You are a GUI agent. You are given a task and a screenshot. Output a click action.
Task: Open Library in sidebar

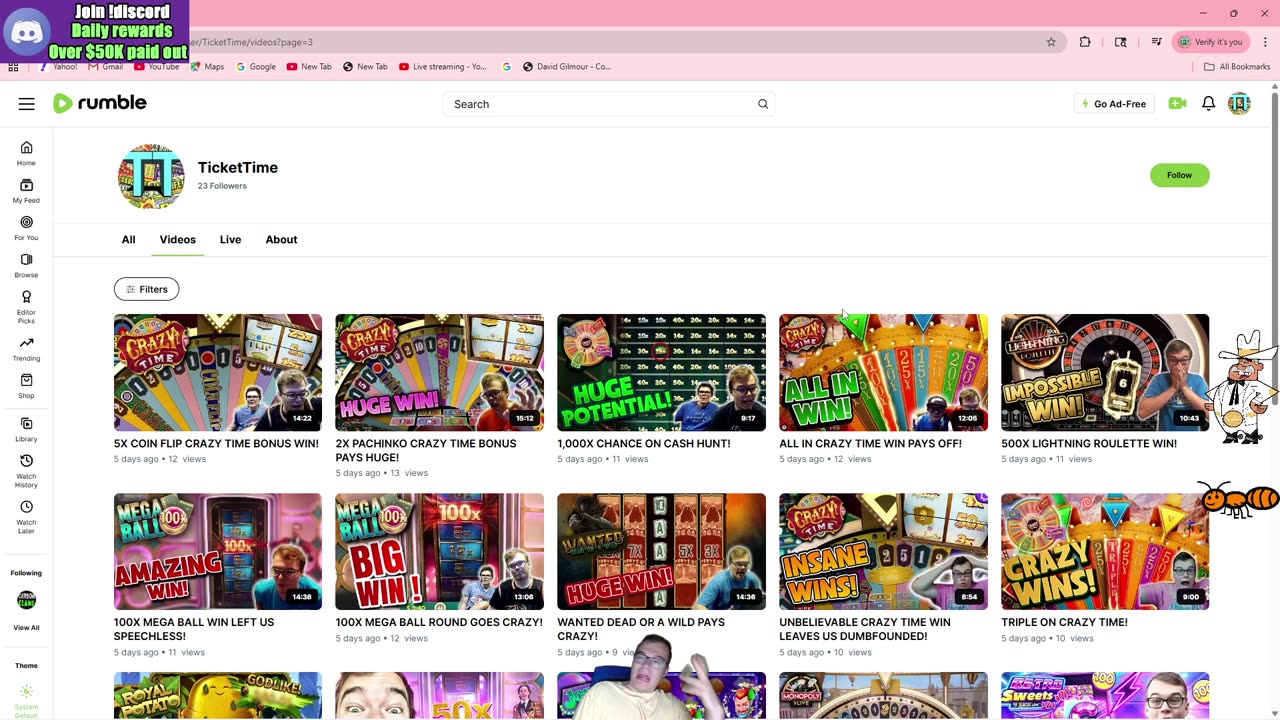[26, 429]
